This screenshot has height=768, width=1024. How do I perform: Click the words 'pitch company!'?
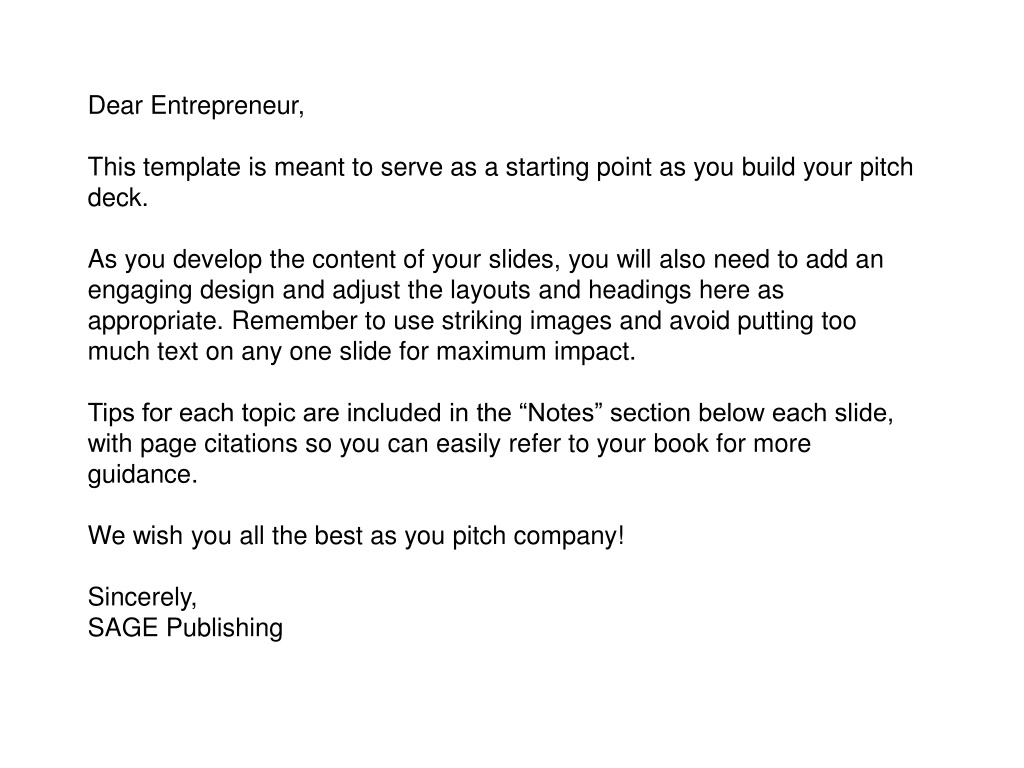point(539,536)
